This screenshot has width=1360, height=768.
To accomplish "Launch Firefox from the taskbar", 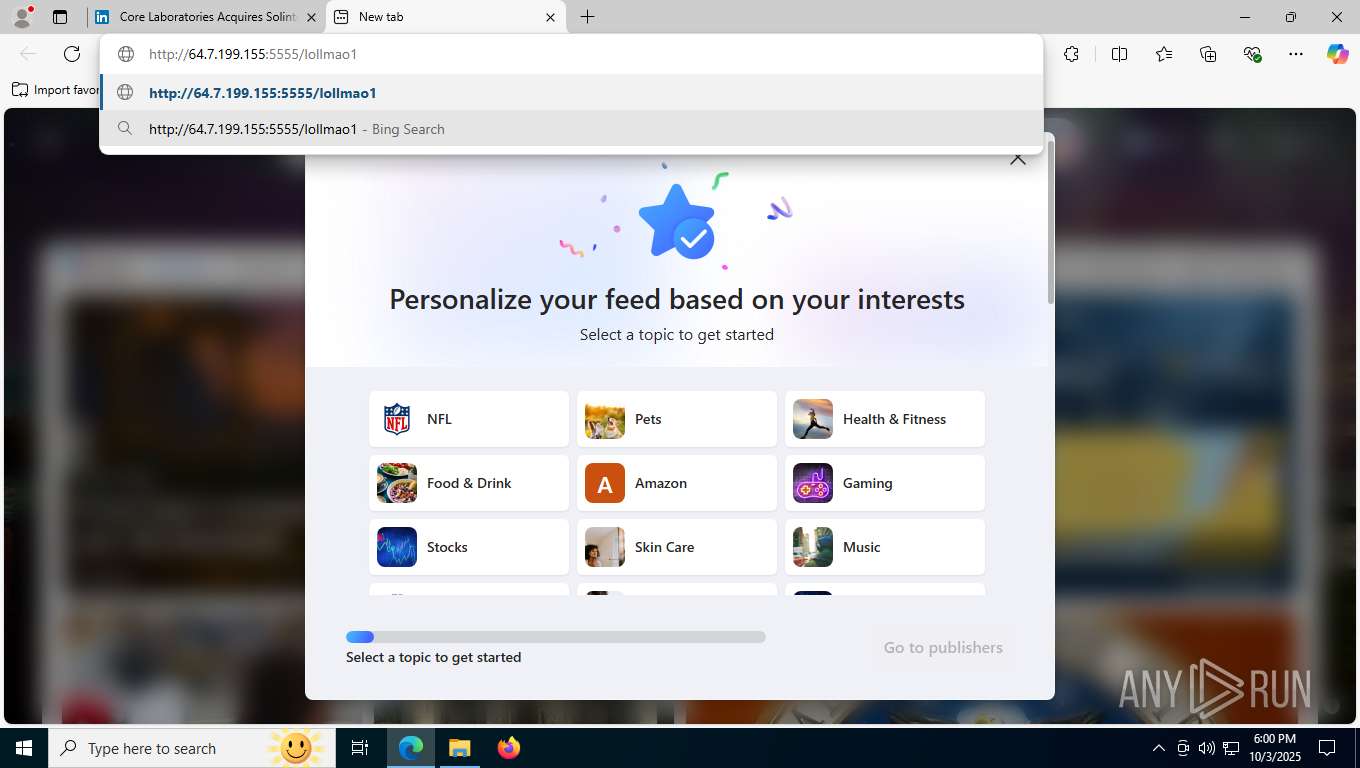I will click(509, 748).
